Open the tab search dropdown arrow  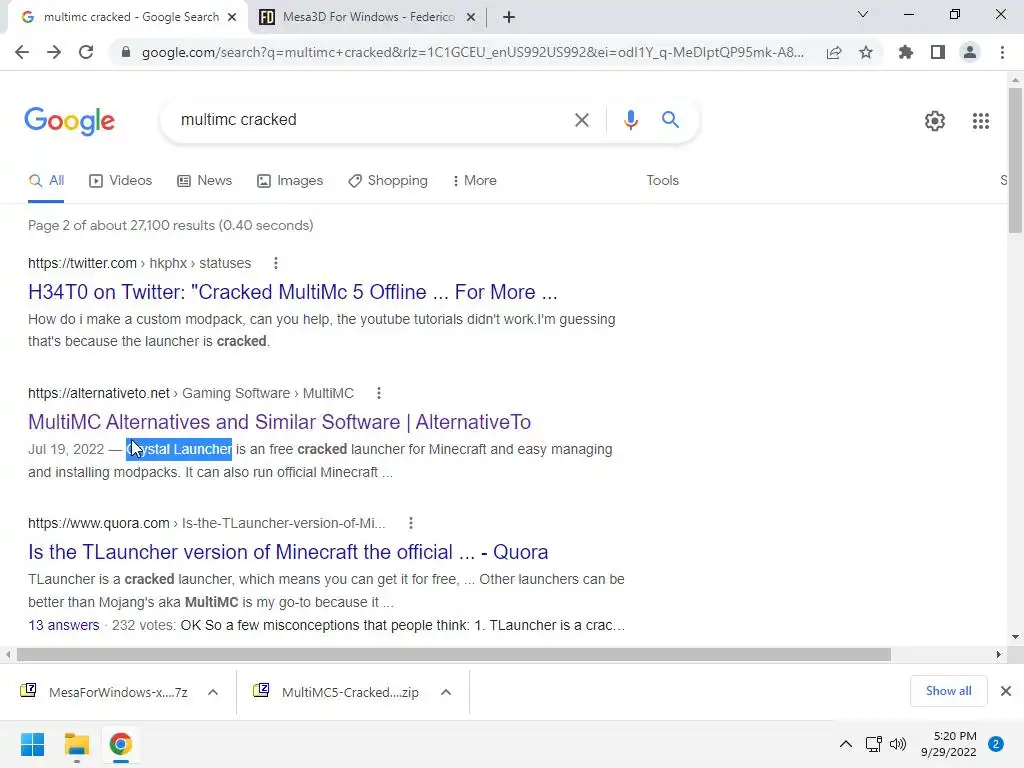point(863,14)
